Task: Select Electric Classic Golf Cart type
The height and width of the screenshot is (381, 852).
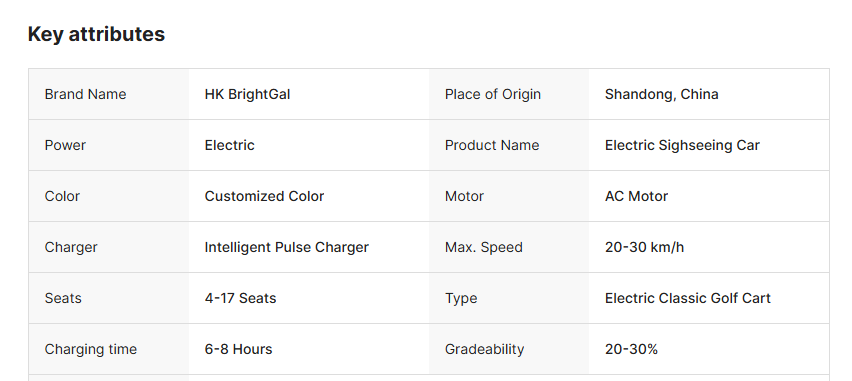Action: tap(687, 298)
